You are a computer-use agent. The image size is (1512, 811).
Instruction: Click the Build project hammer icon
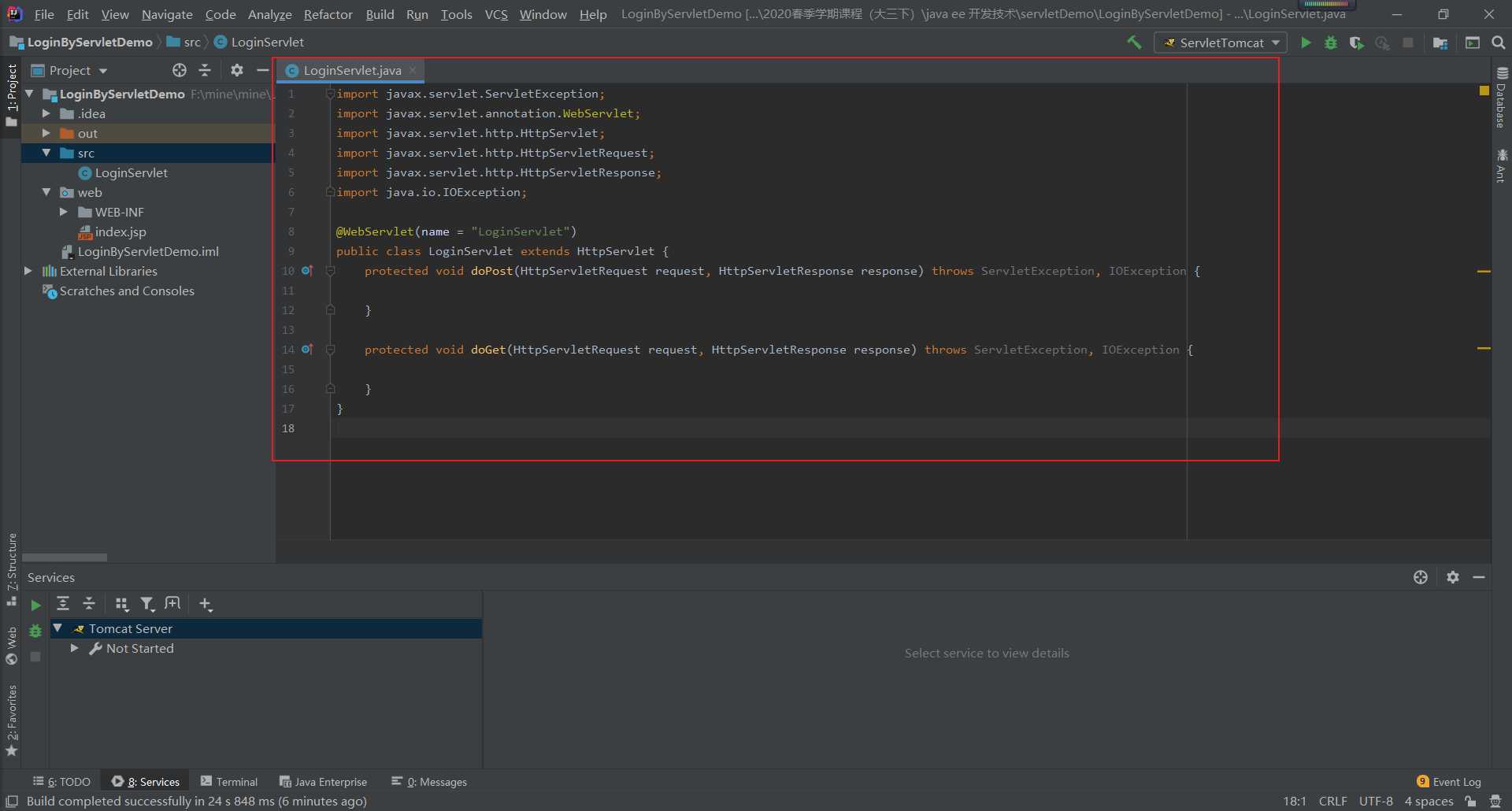pos(1134,43)
